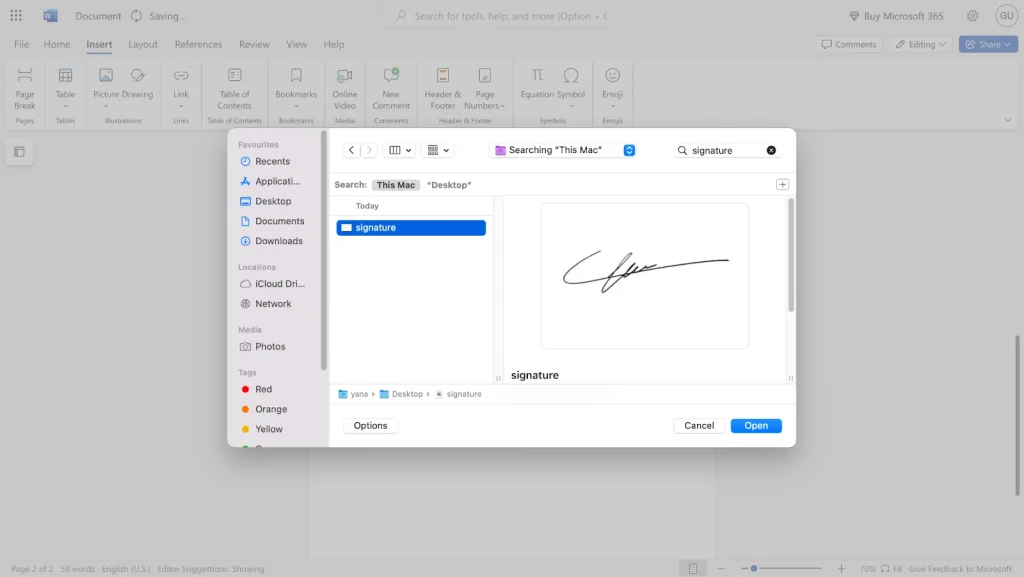1024x577 pixels.
Task: Click the Online Video ribbon icon
Action: (x=344, y=76)
